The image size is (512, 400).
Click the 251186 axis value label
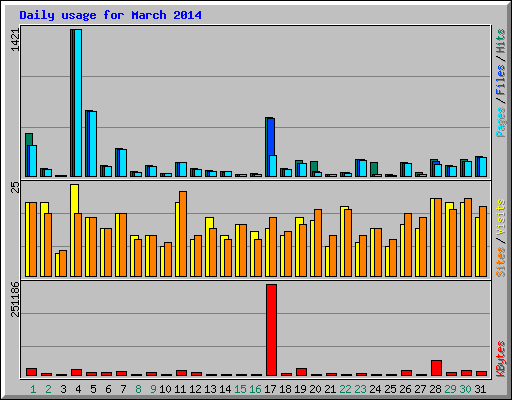click(x=15, y=299)
